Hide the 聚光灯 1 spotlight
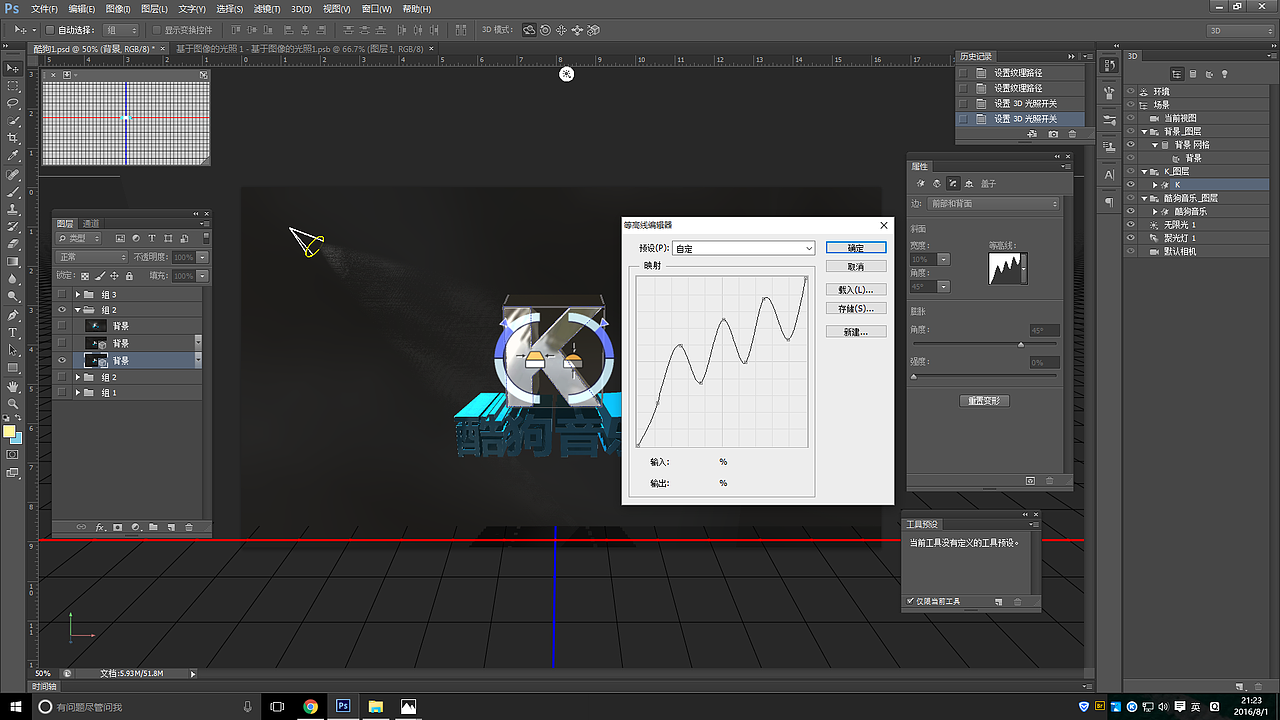1280x720 pixels. pyautogui.click(x=1131, y=238)
